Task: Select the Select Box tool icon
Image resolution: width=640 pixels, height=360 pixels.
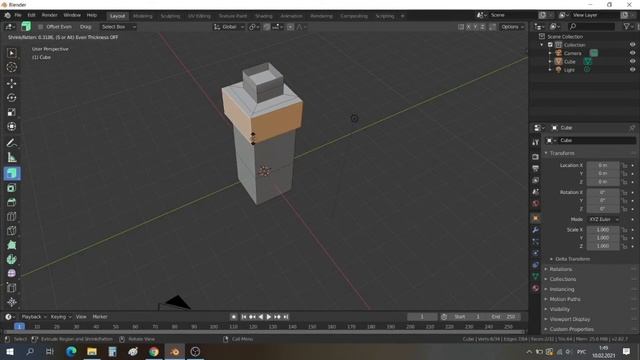Action: click(11, 53)
